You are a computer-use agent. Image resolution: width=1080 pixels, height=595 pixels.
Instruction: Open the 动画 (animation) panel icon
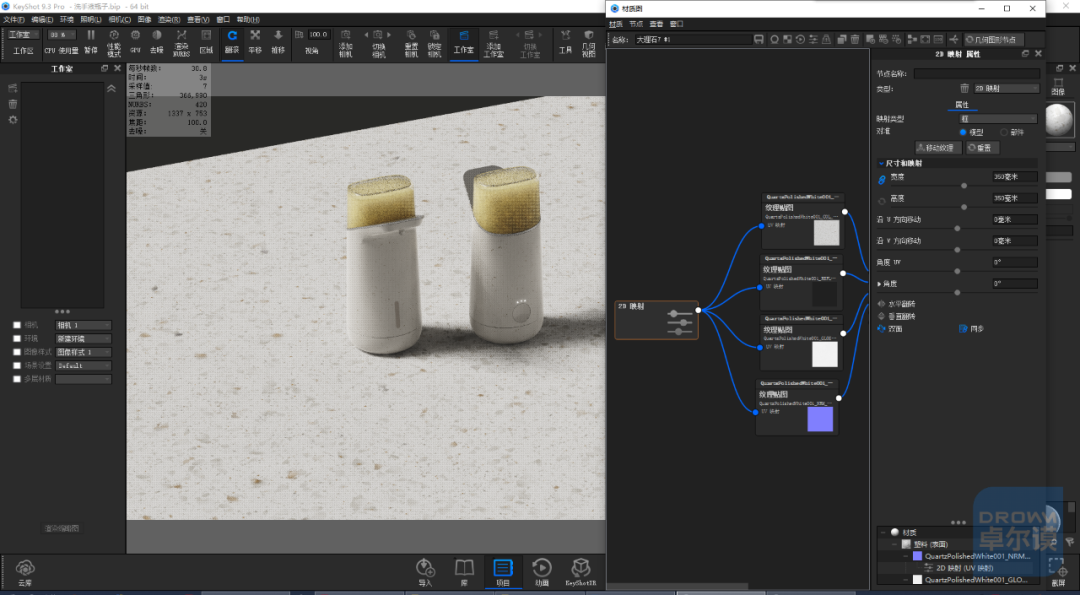(x=542, y=573)
